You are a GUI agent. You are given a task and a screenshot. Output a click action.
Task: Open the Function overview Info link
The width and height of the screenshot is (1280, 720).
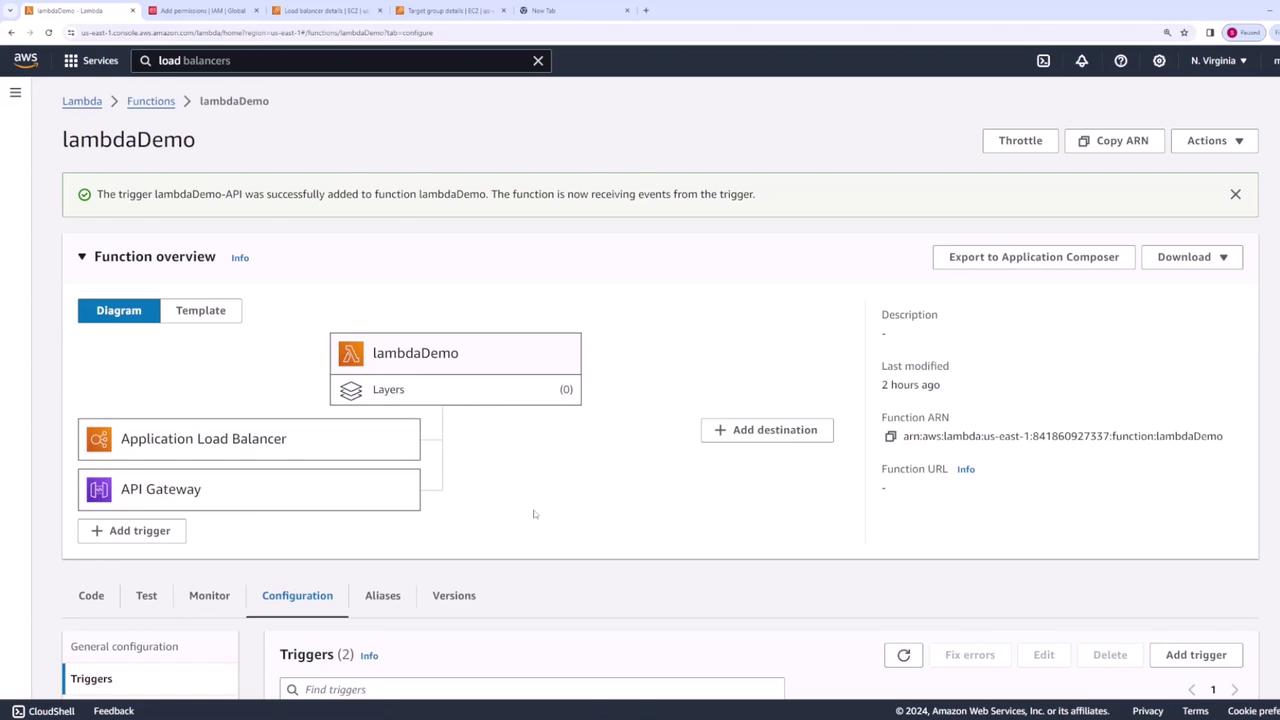point(240,258)
